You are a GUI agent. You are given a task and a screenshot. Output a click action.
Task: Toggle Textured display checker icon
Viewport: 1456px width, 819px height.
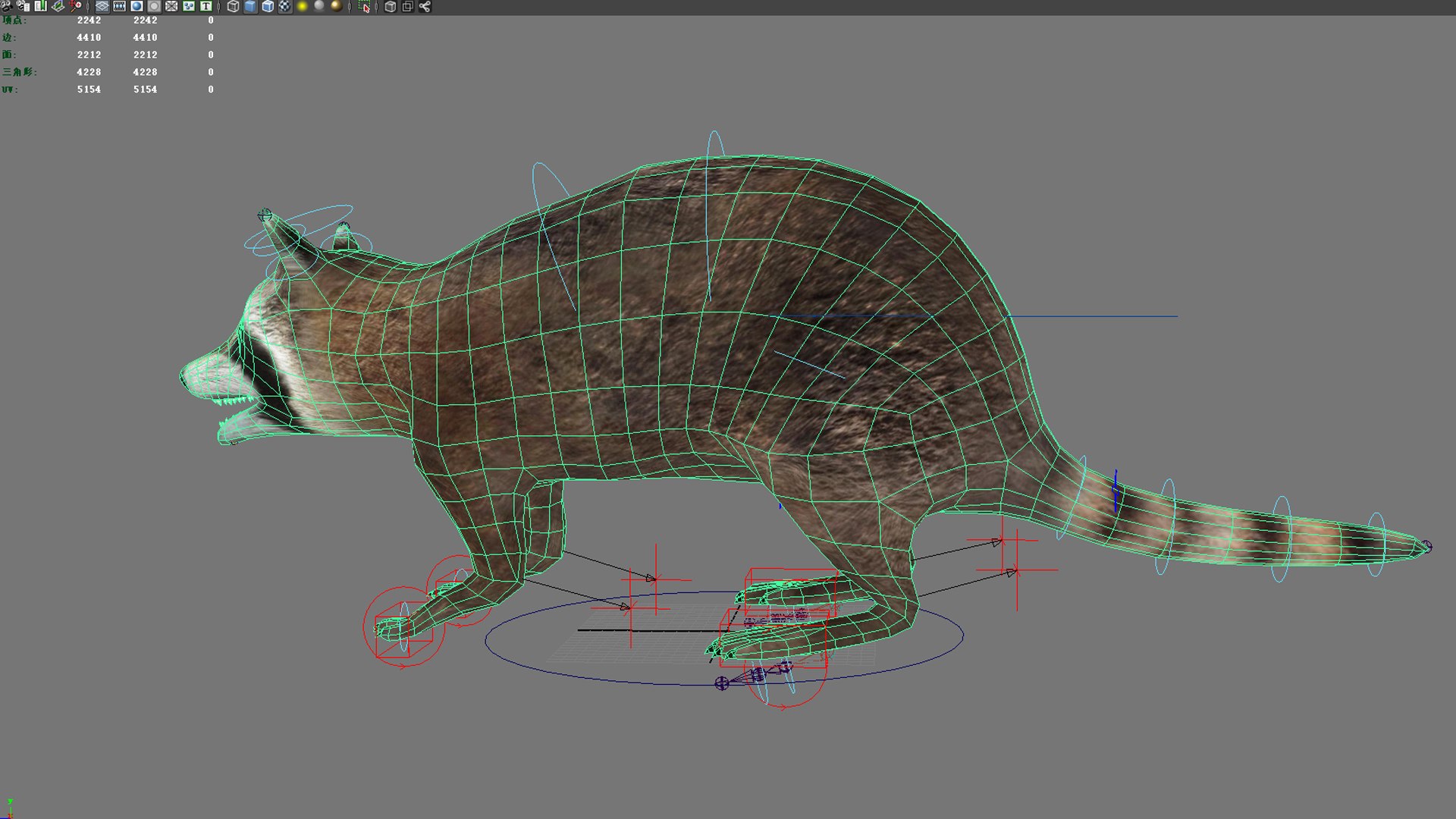(284, 6)
